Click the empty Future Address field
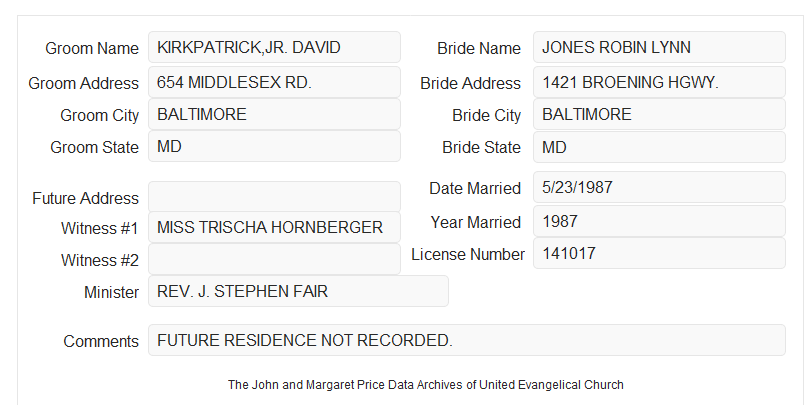This screenshot has height=405, width=805. tap(274, 197)
